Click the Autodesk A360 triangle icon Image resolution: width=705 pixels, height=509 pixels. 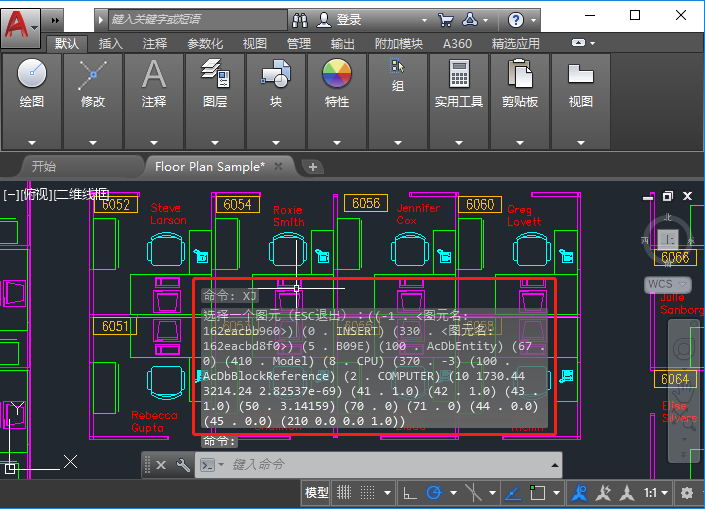click(470, 20)
